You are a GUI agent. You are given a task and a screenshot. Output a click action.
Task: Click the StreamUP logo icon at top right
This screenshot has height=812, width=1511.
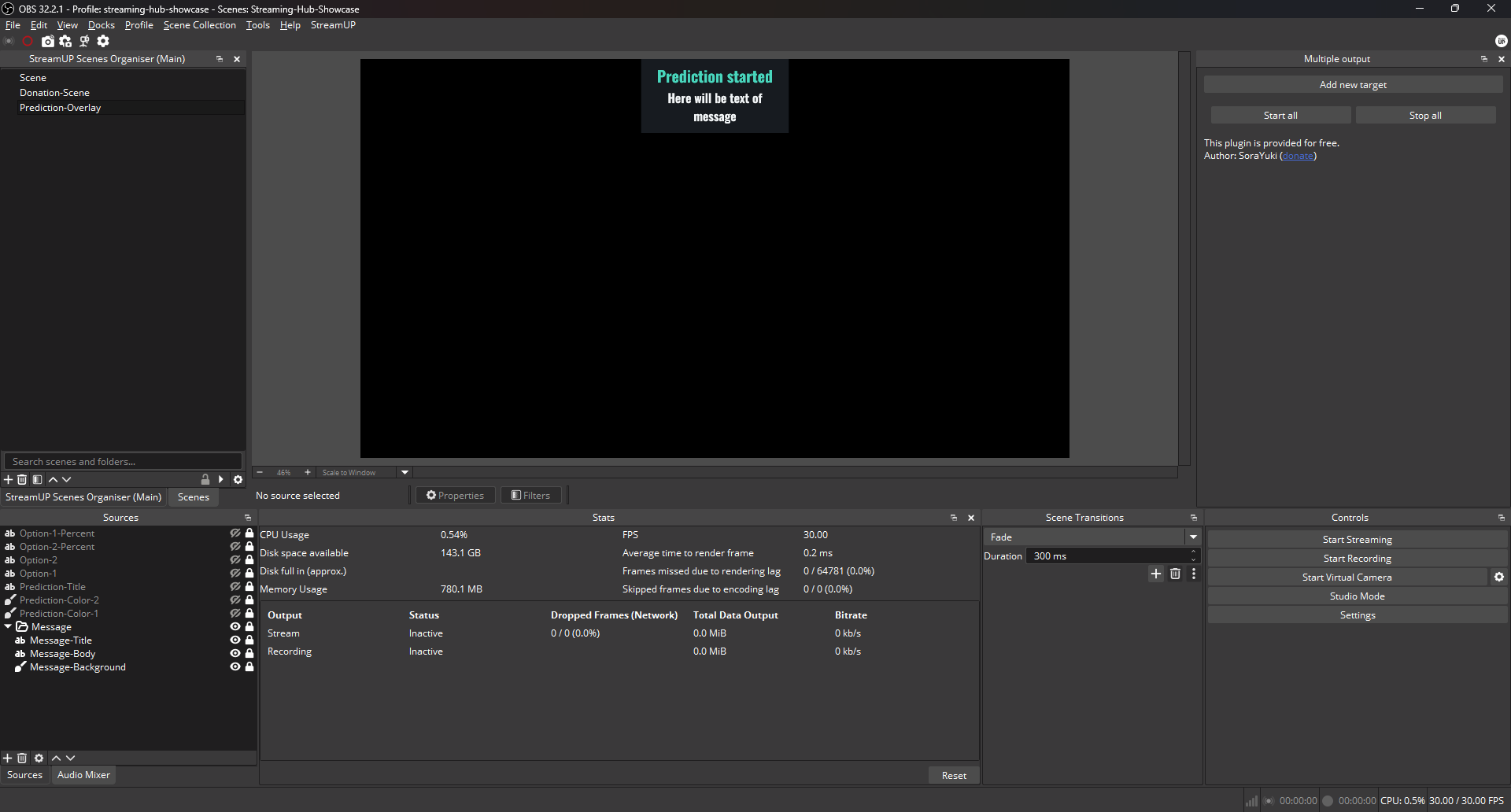point(1501,41)
